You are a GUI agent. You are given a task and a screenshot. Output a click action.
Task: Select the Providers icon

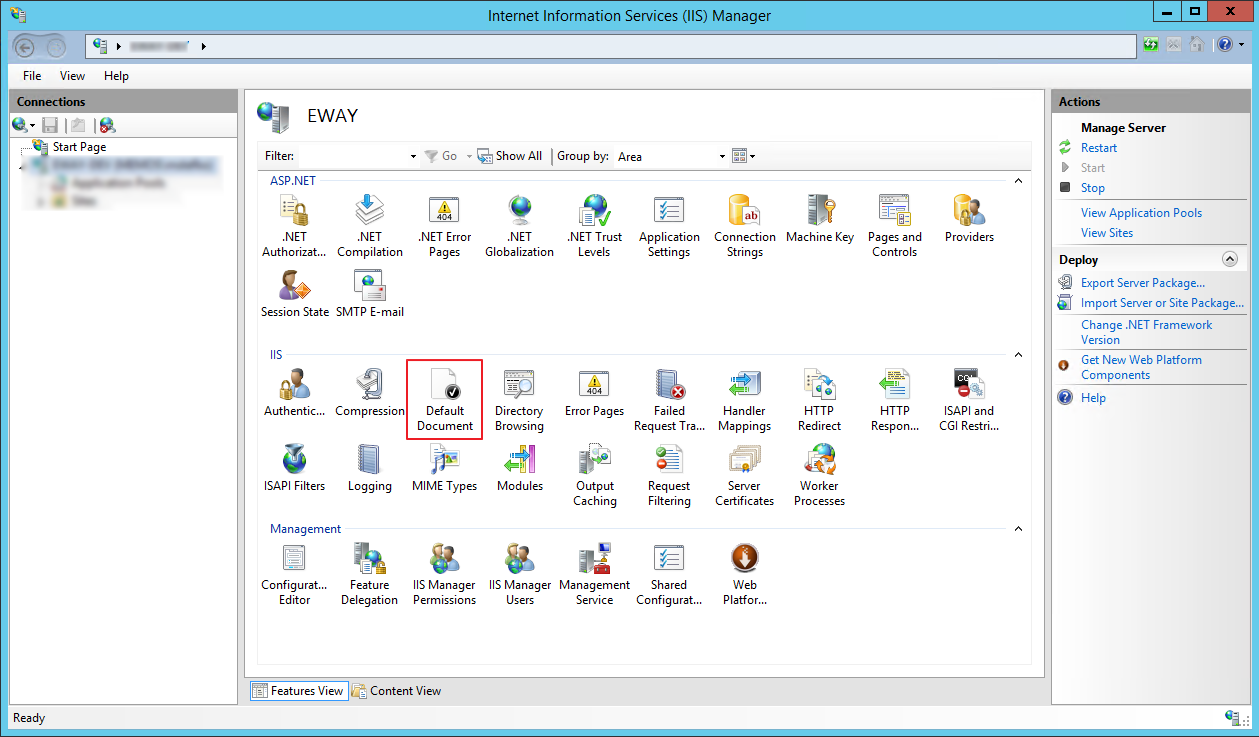point(969,219)
